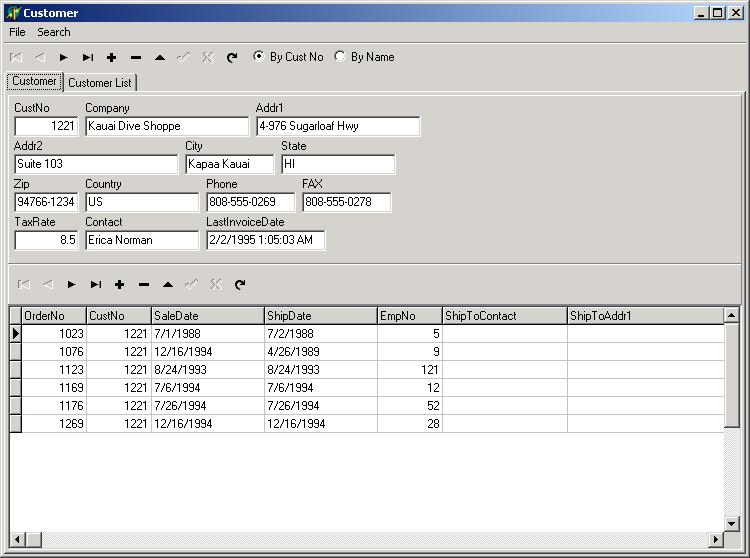Select the By Name radio button
This screenshot has width=750, height=558.
click(x=340, y=57)
